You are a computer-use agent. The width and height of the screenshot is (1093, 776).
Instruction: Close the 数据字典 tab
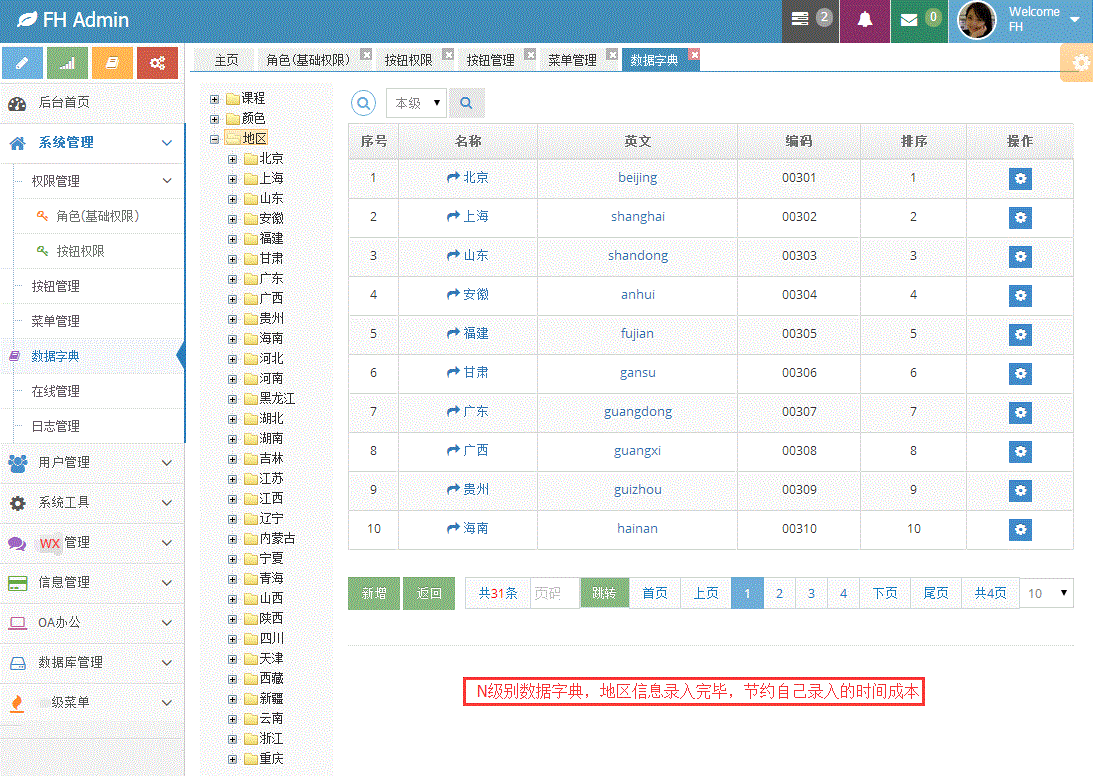click(694, 54)
